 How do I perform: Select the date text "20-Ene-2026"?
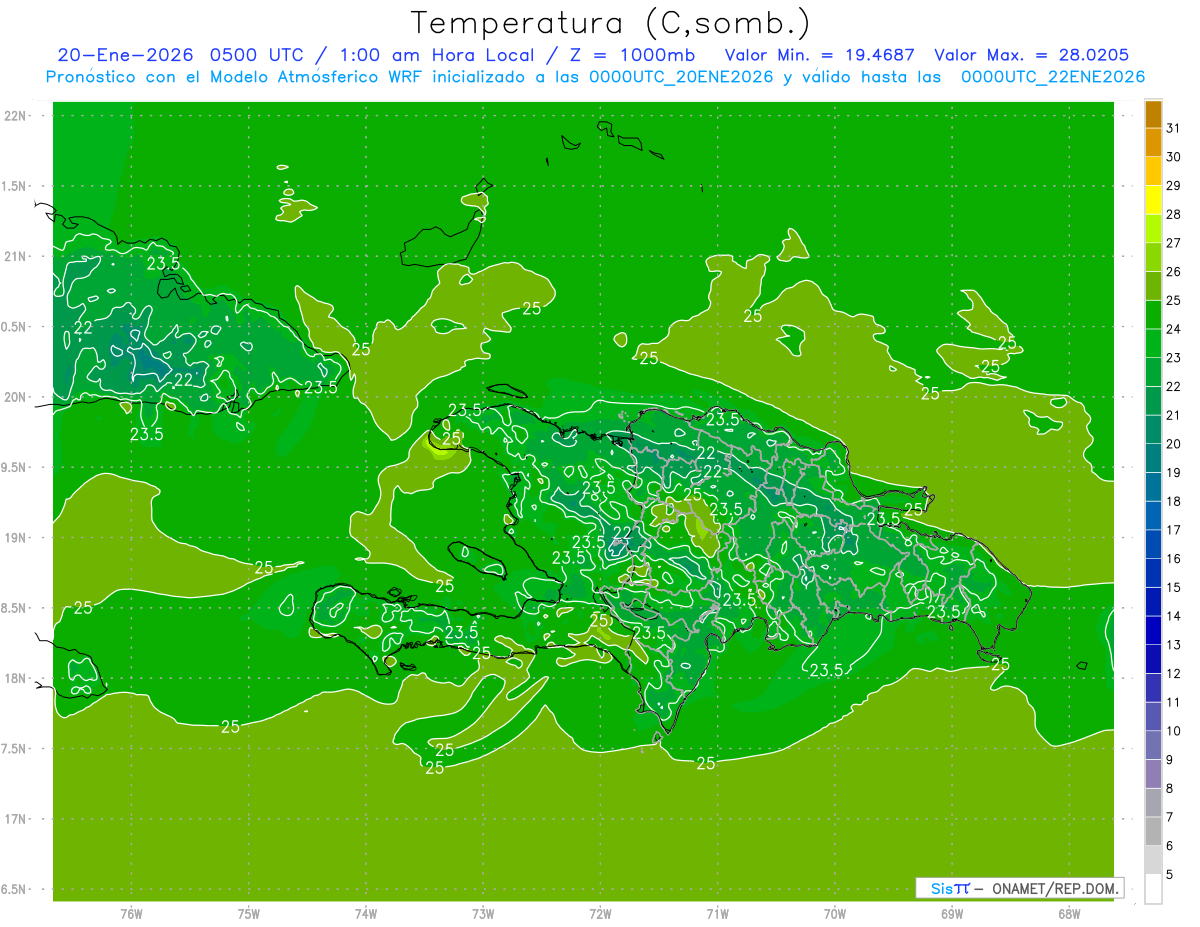123,55
